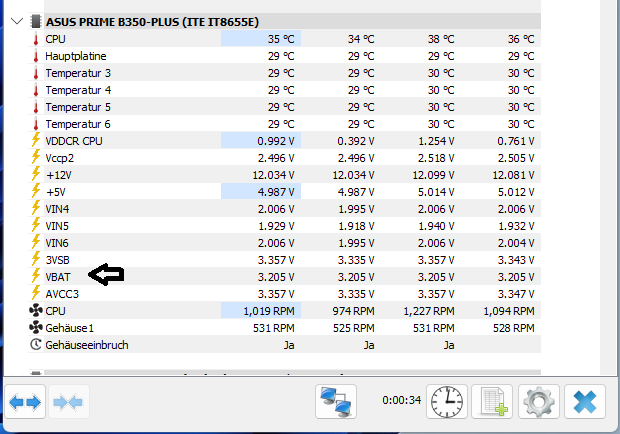This screenshot has height=434, width=620.
Task: Select the Vccp2 row label
Action: (x=60, y=158)
